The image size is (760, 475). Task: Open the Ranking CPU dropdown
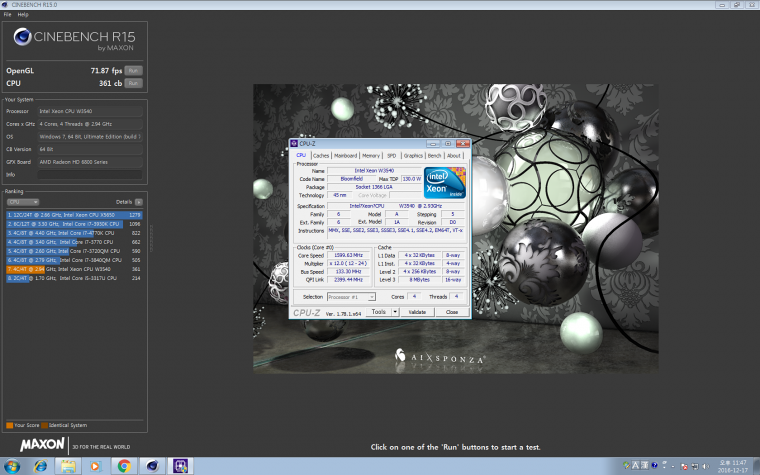(x=22, y=202)
